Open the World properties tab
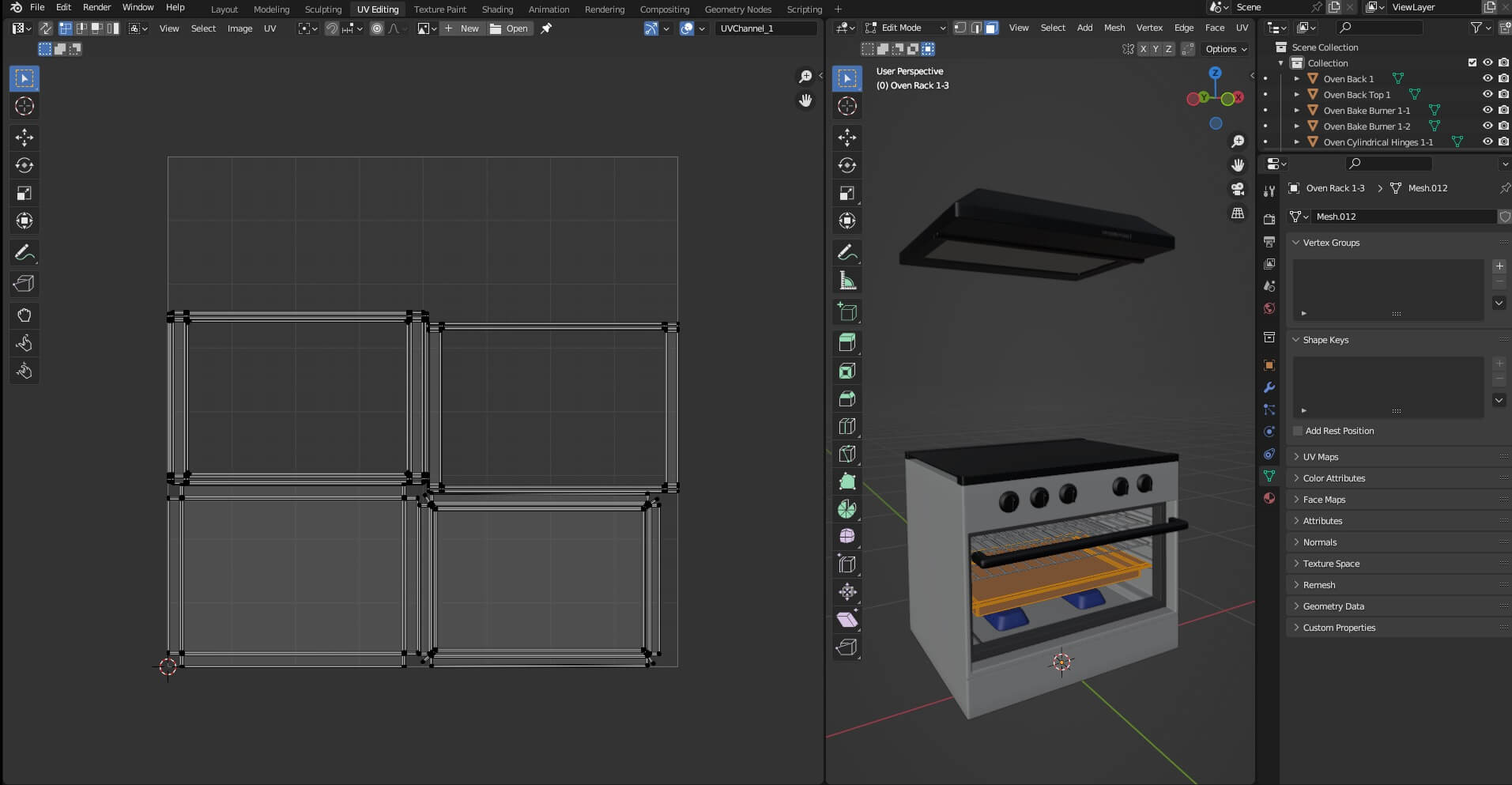 pyautogui.click(x=1269, y=308)
